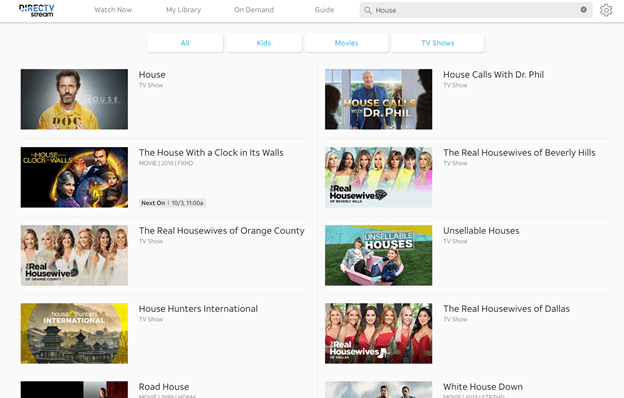Image resolution: width=624 pixels, height=398 pixels.
Task: Open the House TV show thumbnail
Action: [74, 99]
